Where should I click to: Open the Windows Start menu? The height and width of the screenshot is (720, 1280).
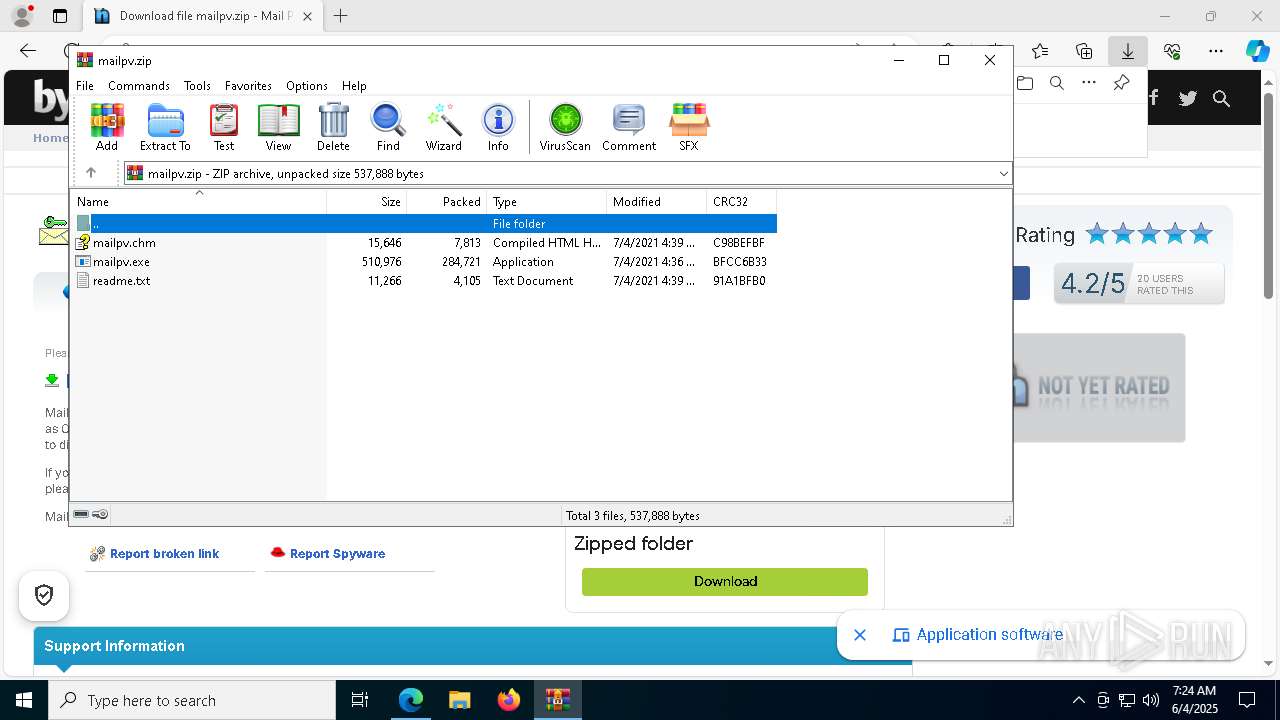pyautogui.click(x=24, y=700)
